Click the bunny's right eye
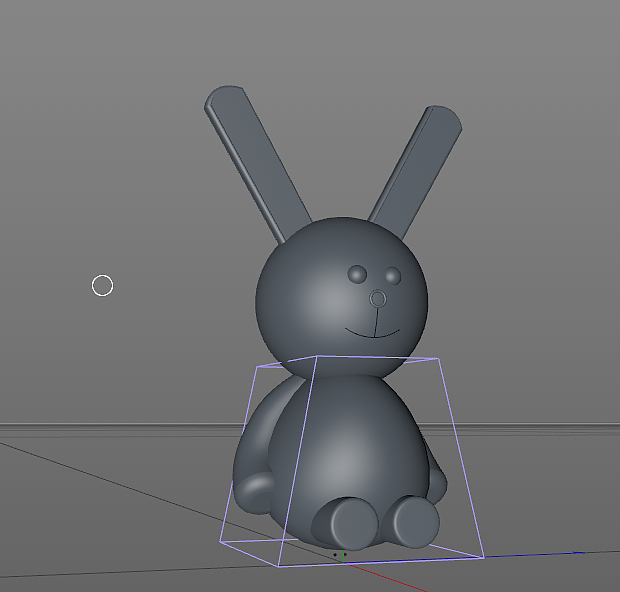620x592 pixels. click(393, 276)
